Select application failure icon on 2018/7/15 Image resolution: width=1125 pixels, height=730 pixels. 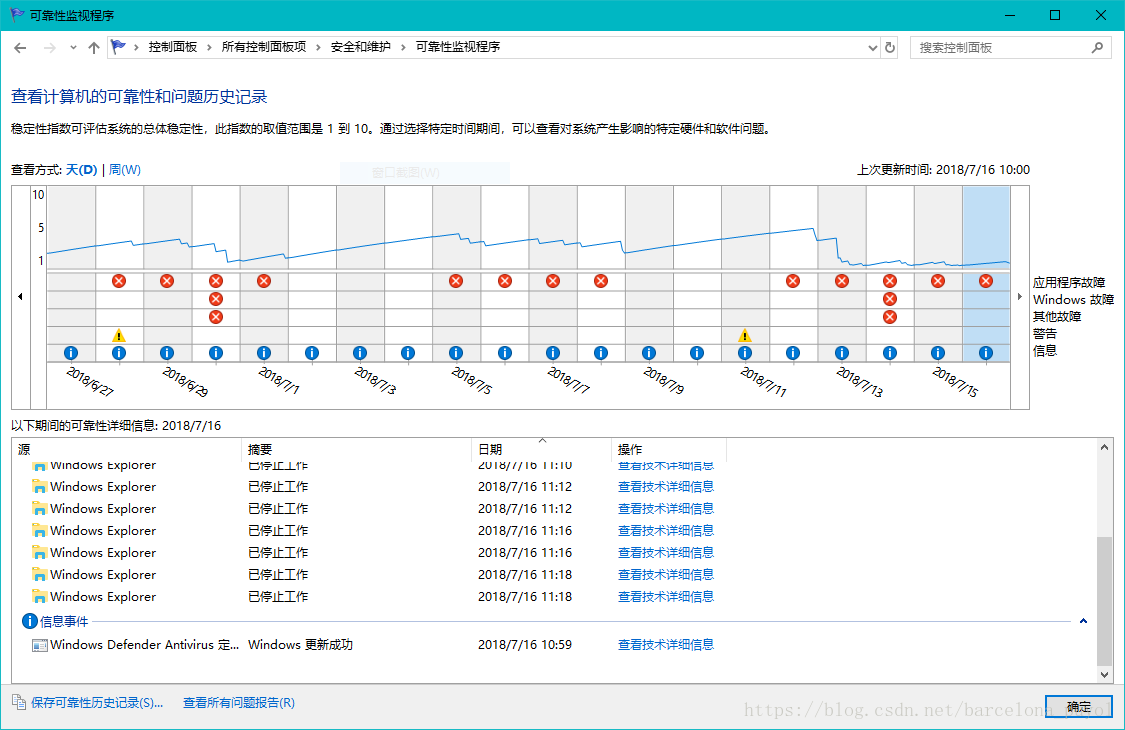click(x=938, y=281)
